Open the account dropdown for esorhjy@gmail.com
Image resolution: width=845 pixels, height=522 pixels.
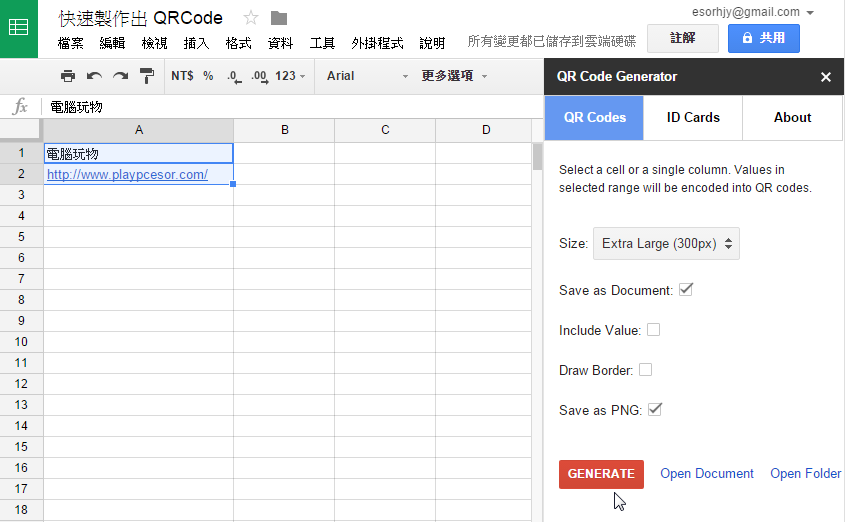(810, 13)
